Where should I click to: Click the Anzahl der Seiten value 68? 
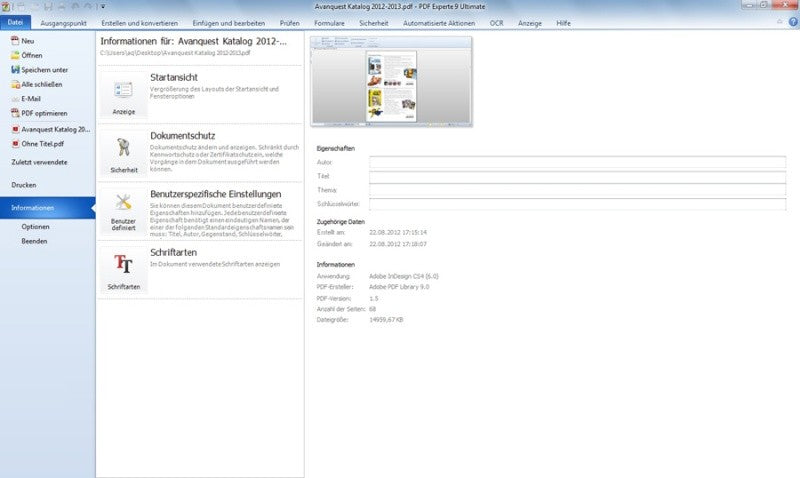[x=372, y=309]
